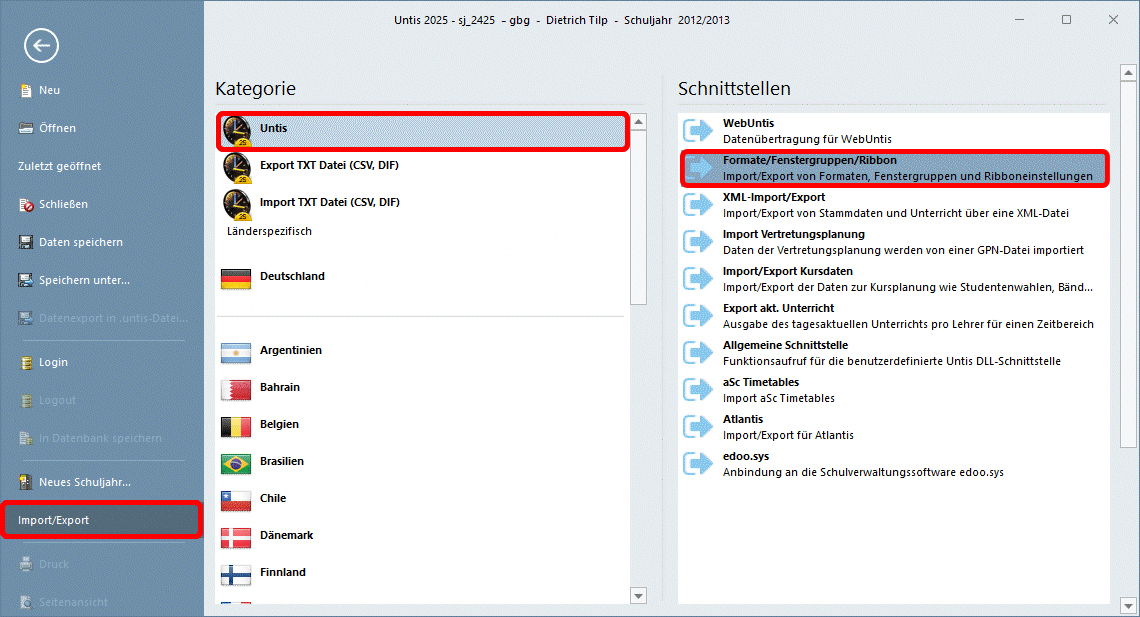Select Argentinien from the country list
The image size is (1140, 617).
(x=290, y=350)
